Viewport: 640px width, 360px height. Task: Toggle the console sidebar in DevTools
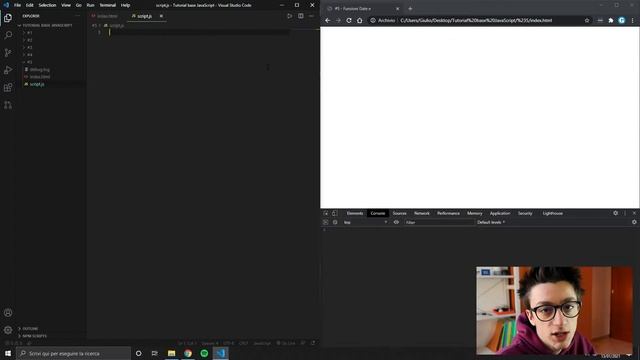[326, 222]
